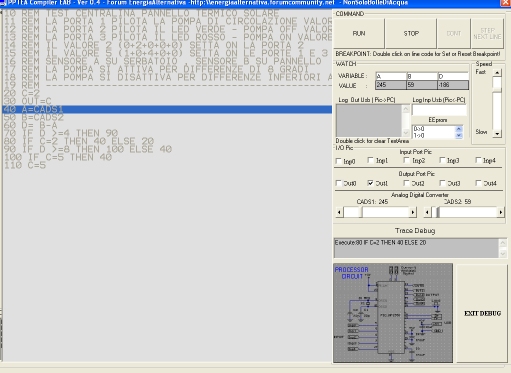Viewport: 511px width, 373px height.
Task: Click the value 59 watch cell
Action: tap(422, 85)
